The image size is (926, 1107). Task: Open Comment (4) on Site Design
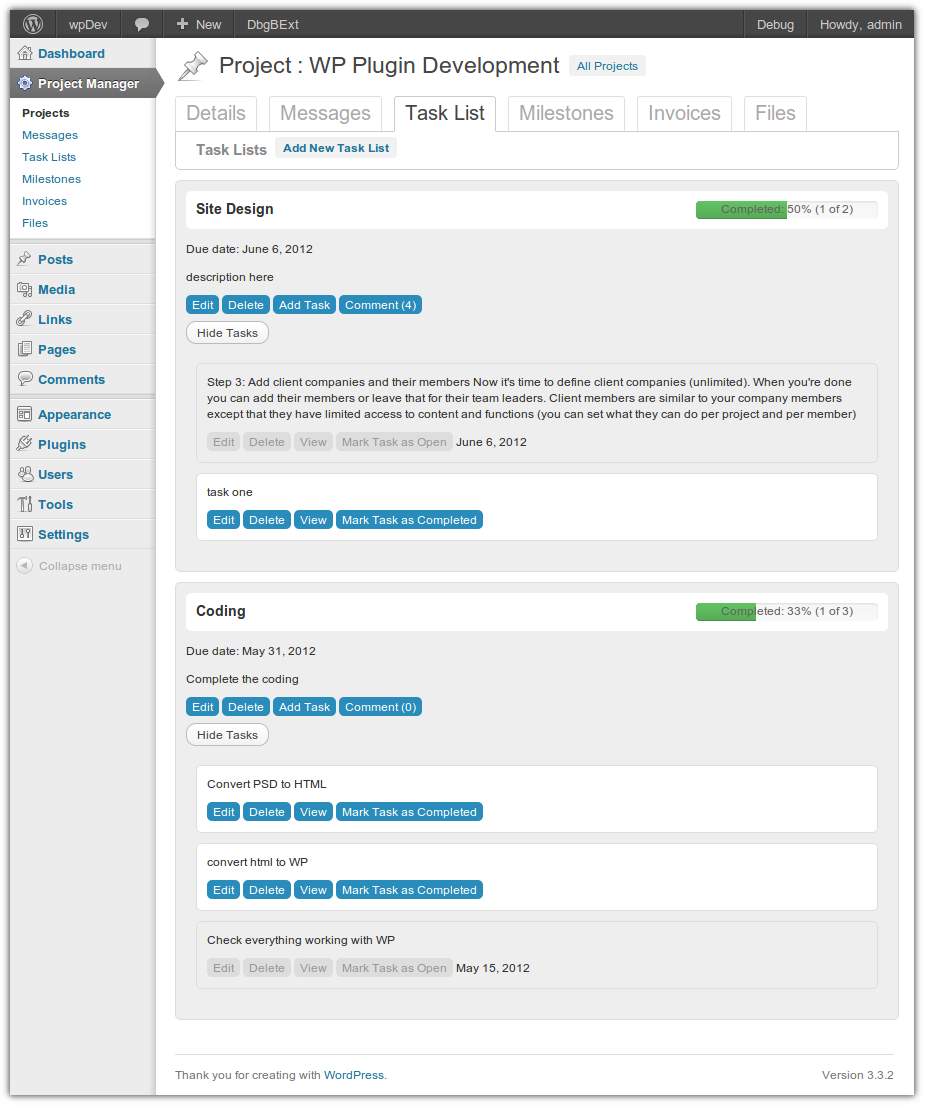coord(380,305)
